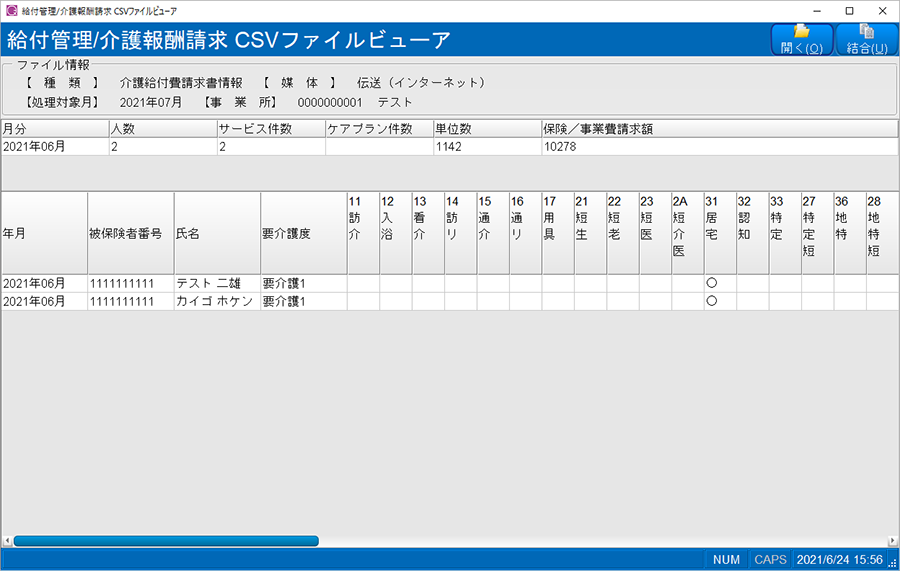Select the 1142 unit count cell
Image resolution: width=900 pixels, height=571 pixels.
coord(488,146)
